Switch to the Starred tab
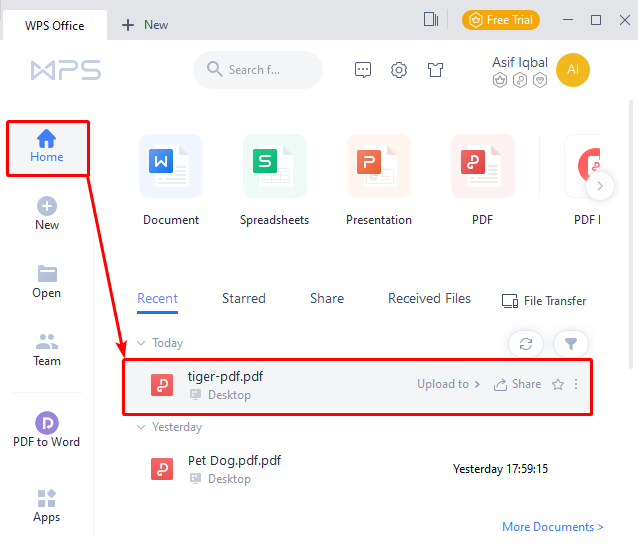 tap(244, 299)
